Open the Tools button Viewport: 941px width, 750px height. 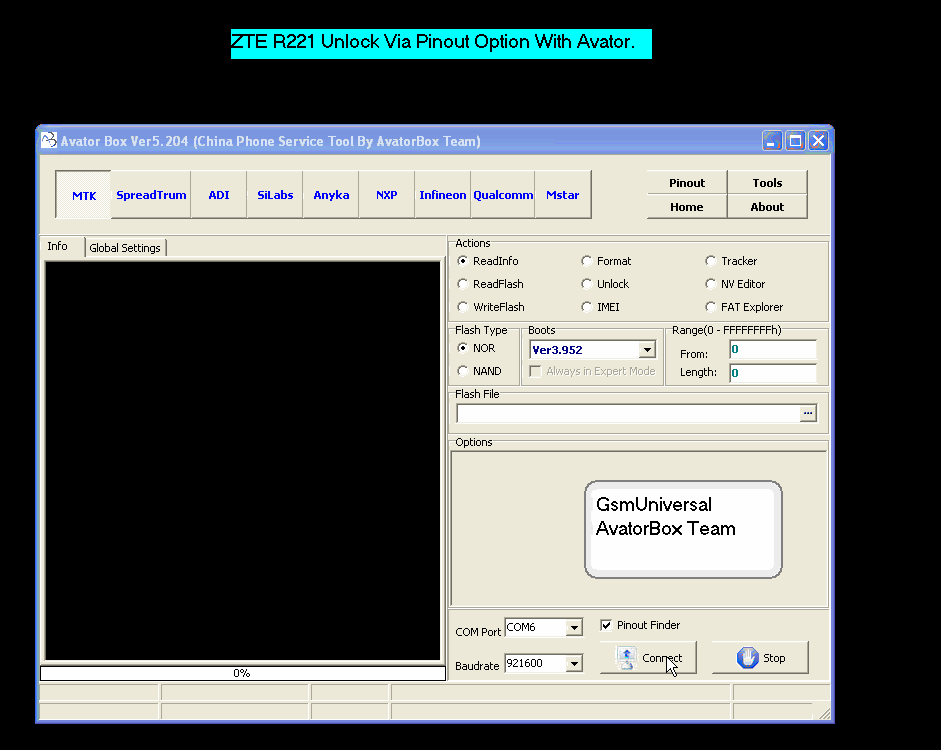click(x=767, y=182)
